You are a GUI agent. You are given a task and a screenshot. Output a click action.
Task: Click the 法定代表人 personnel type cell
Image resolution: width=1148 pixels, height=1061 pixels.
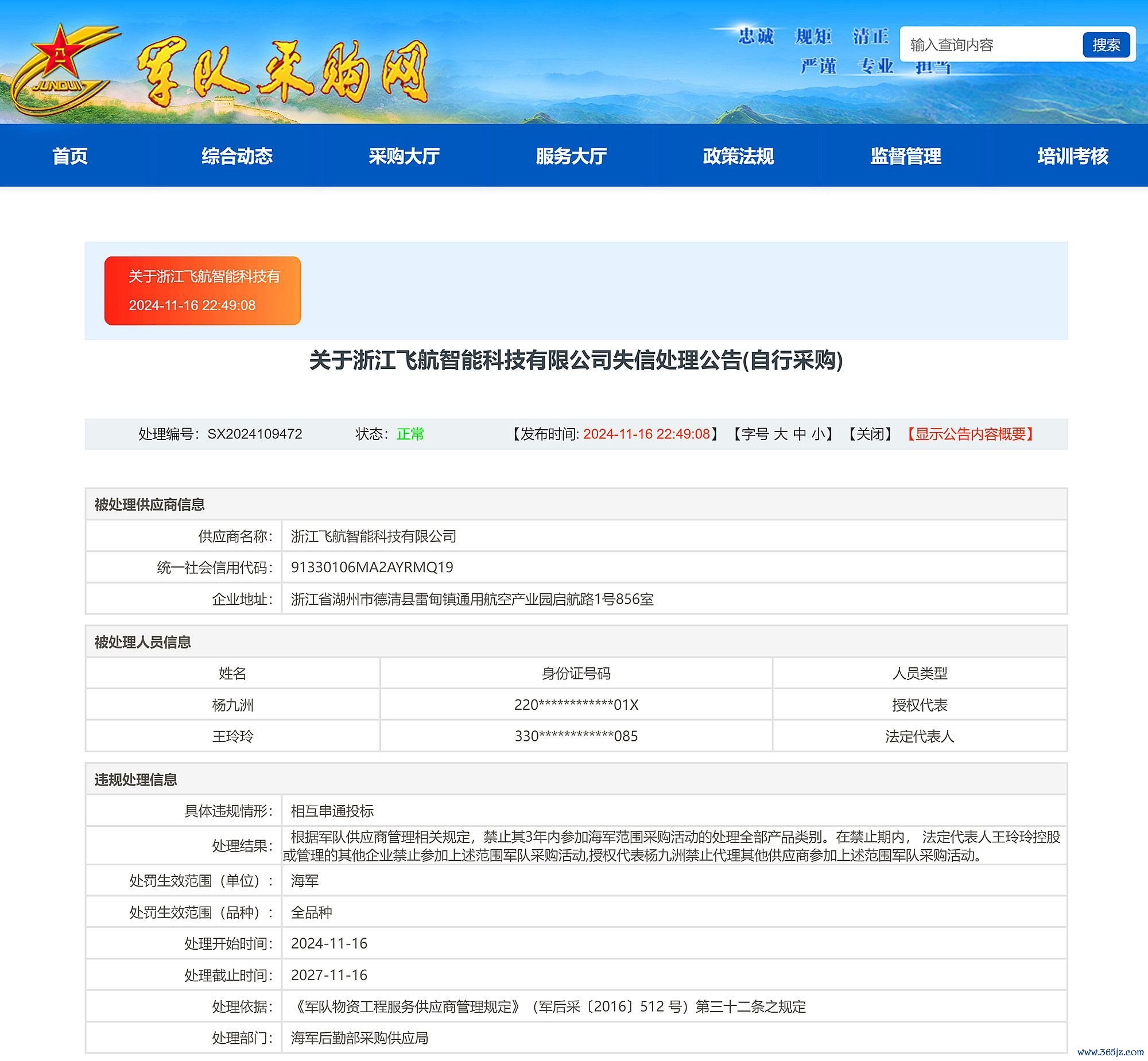[920, 737]
